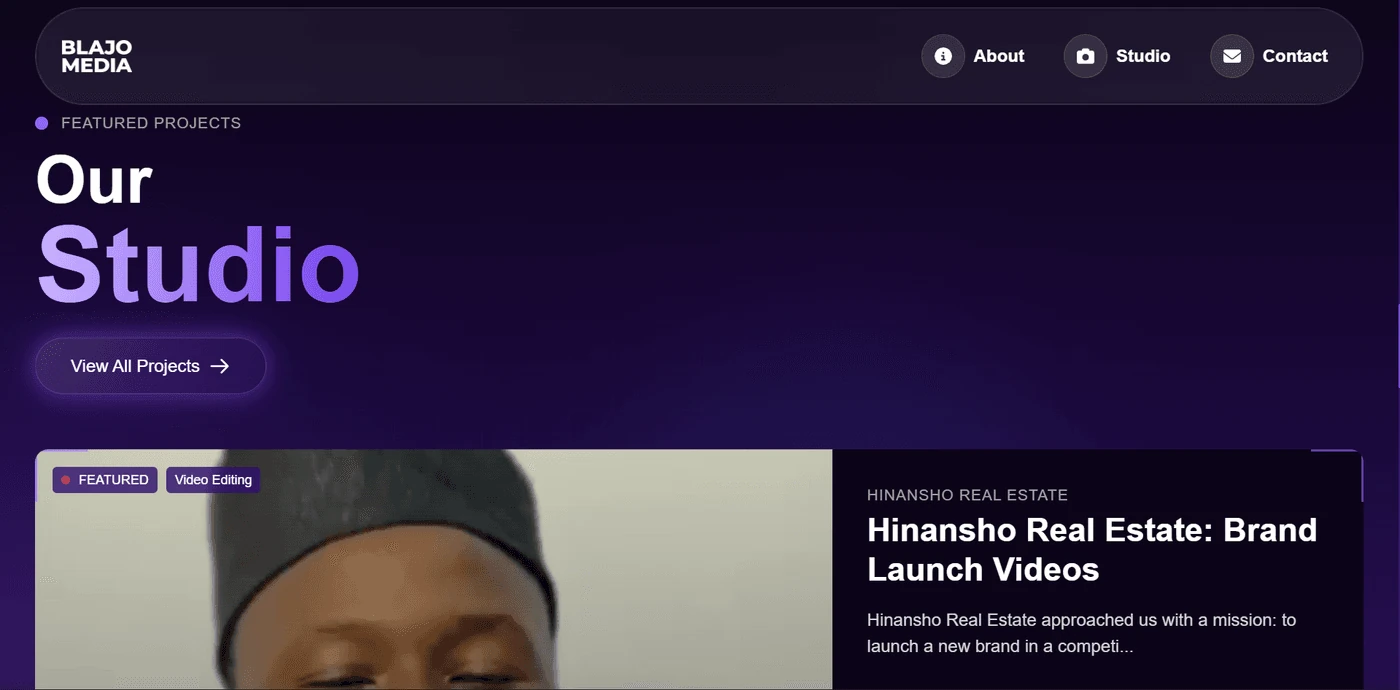
Task: Click the Blajo Media logo
Action: (x=96, y=56)
